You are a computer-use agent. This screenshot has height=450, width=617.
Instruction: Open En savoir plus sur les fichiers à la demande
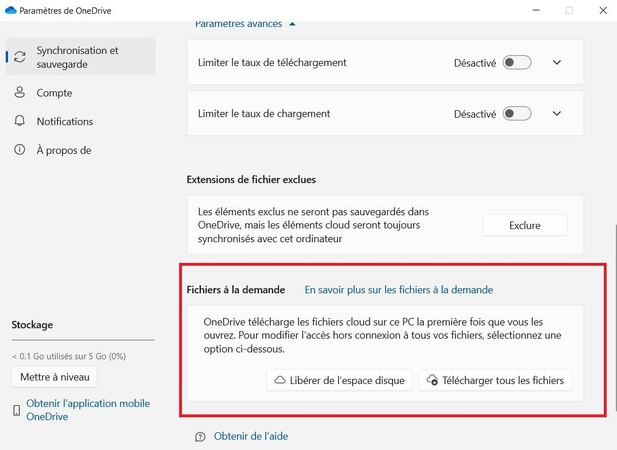pos(399,290)
